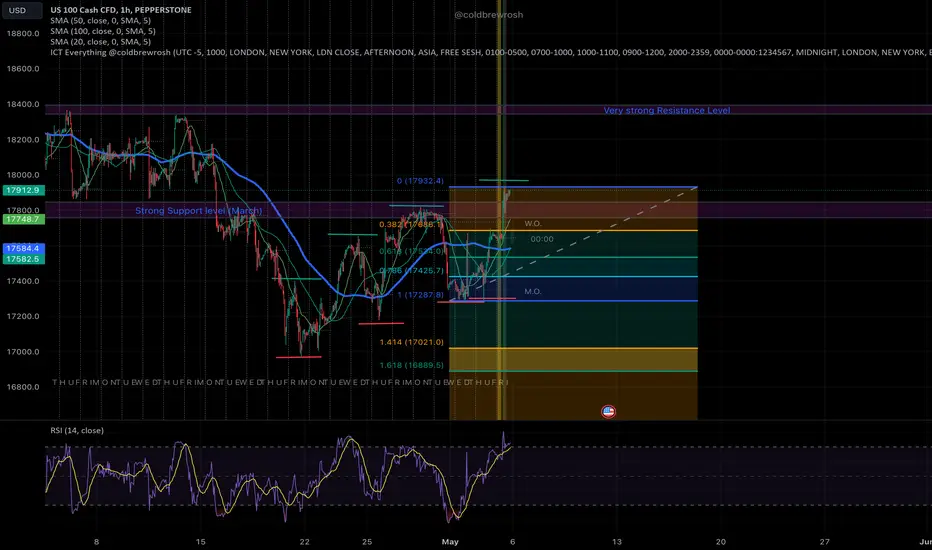Screen dimensions: 932x550
Task: Click the green 17912.9 price label
Action: [24, 190]
